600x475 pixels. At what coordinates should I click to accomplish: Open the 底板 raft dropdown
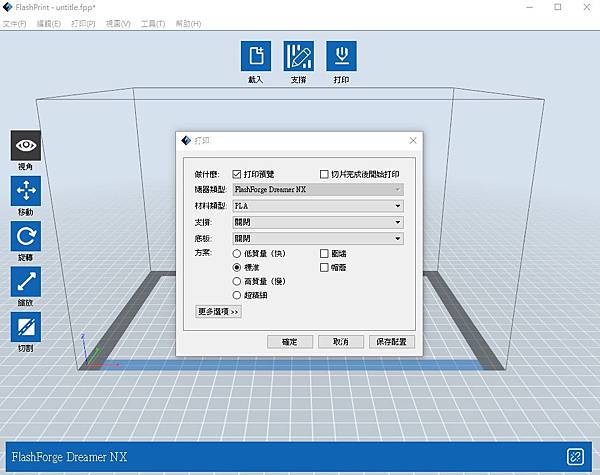pos(317,239)
